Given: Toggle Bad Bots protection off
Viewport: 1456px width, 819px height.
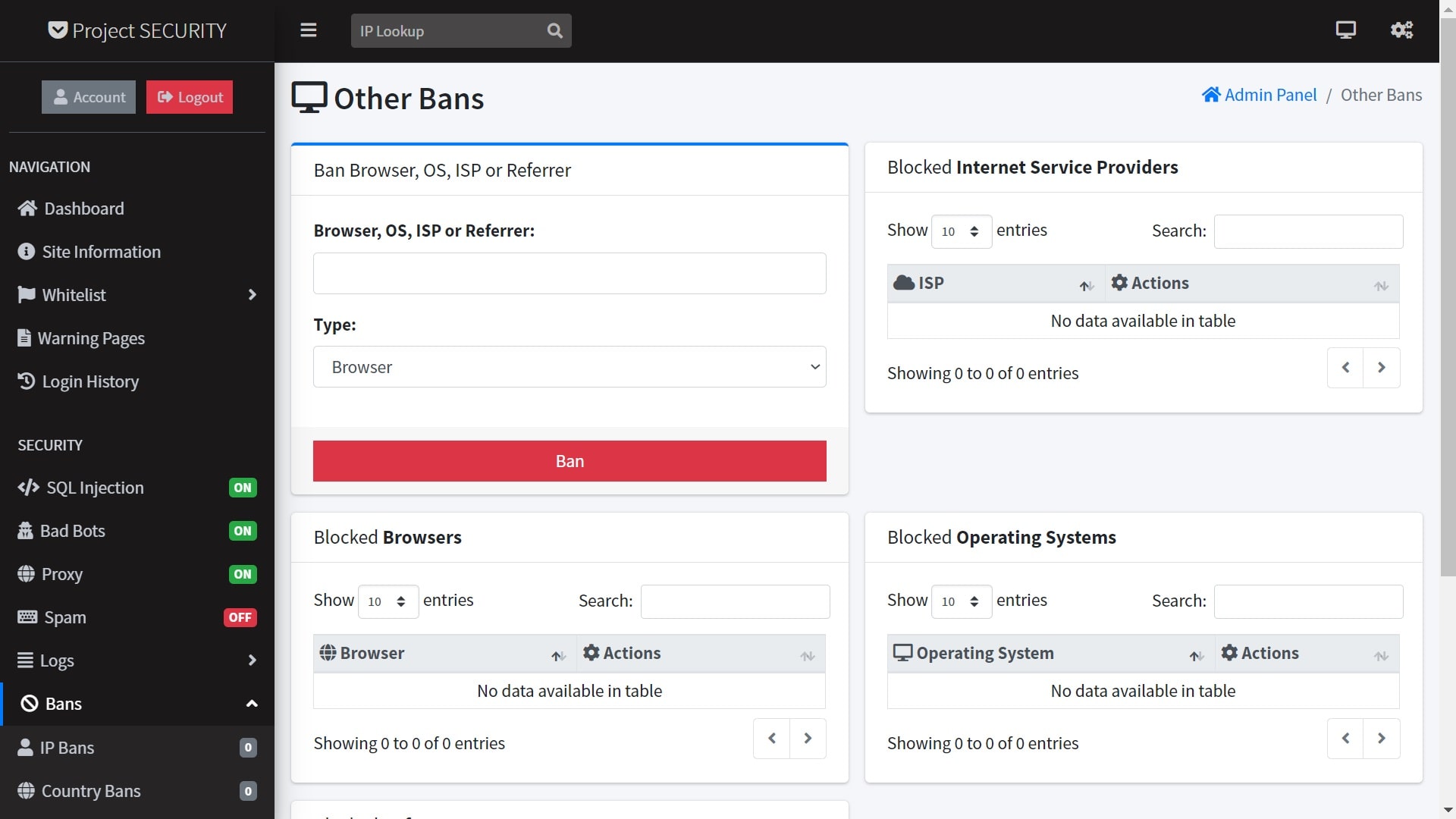Looking at the screenshot, I should click(x=242, y=531).
